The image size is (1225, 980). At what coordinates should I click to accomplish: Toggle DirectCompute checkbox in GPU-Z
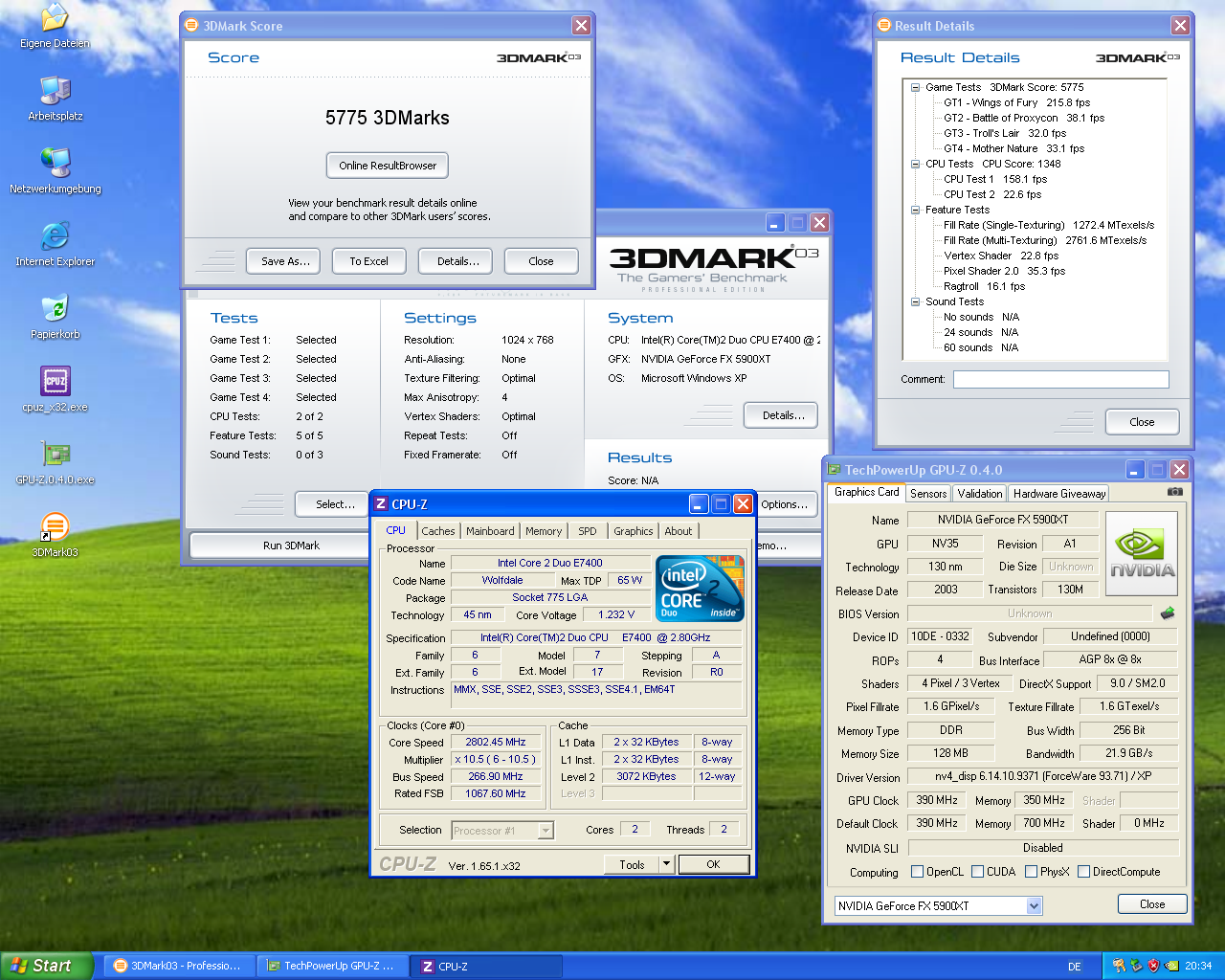(1084, 872)
